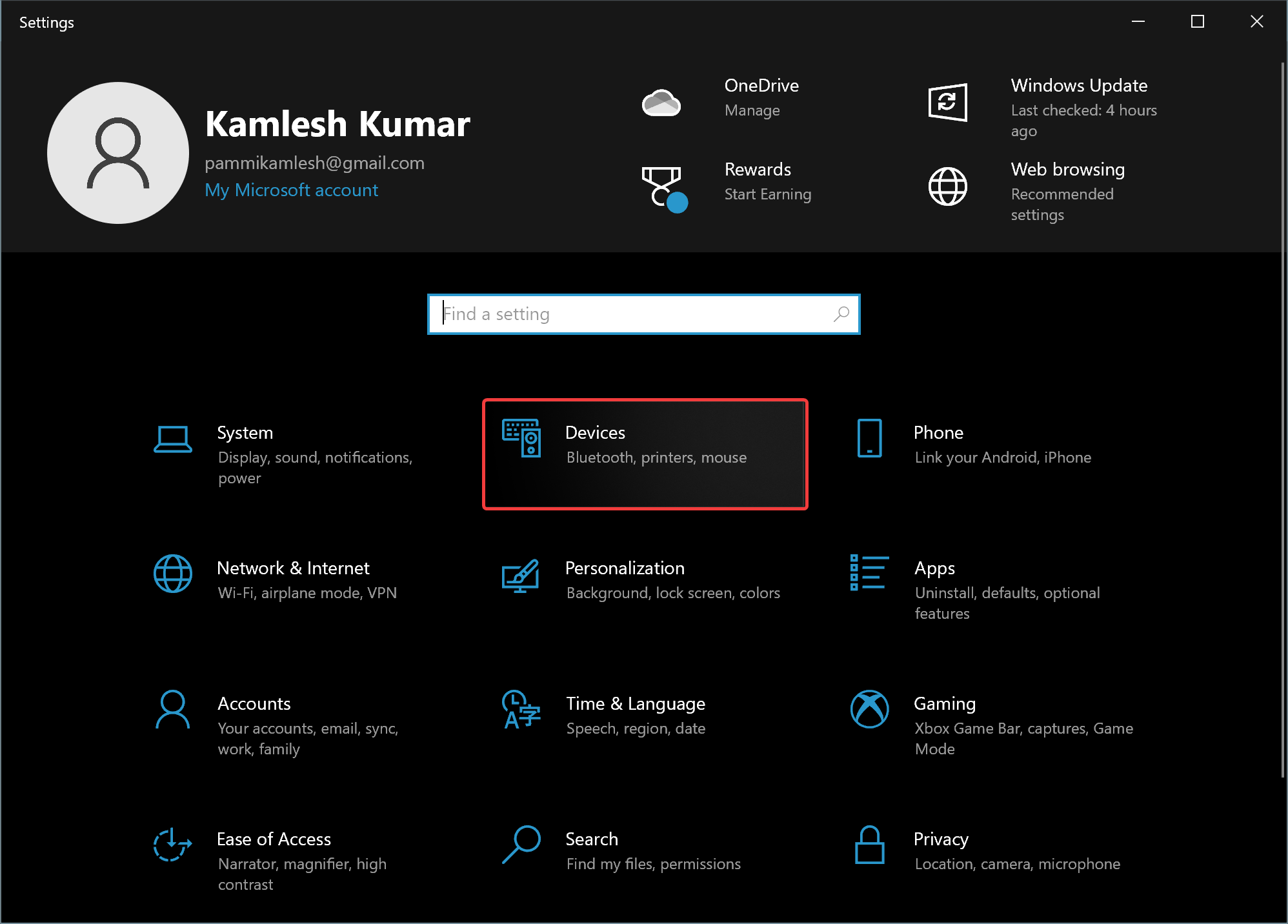
Task: Click the user profile avatar picture
Action: point(118,153)
